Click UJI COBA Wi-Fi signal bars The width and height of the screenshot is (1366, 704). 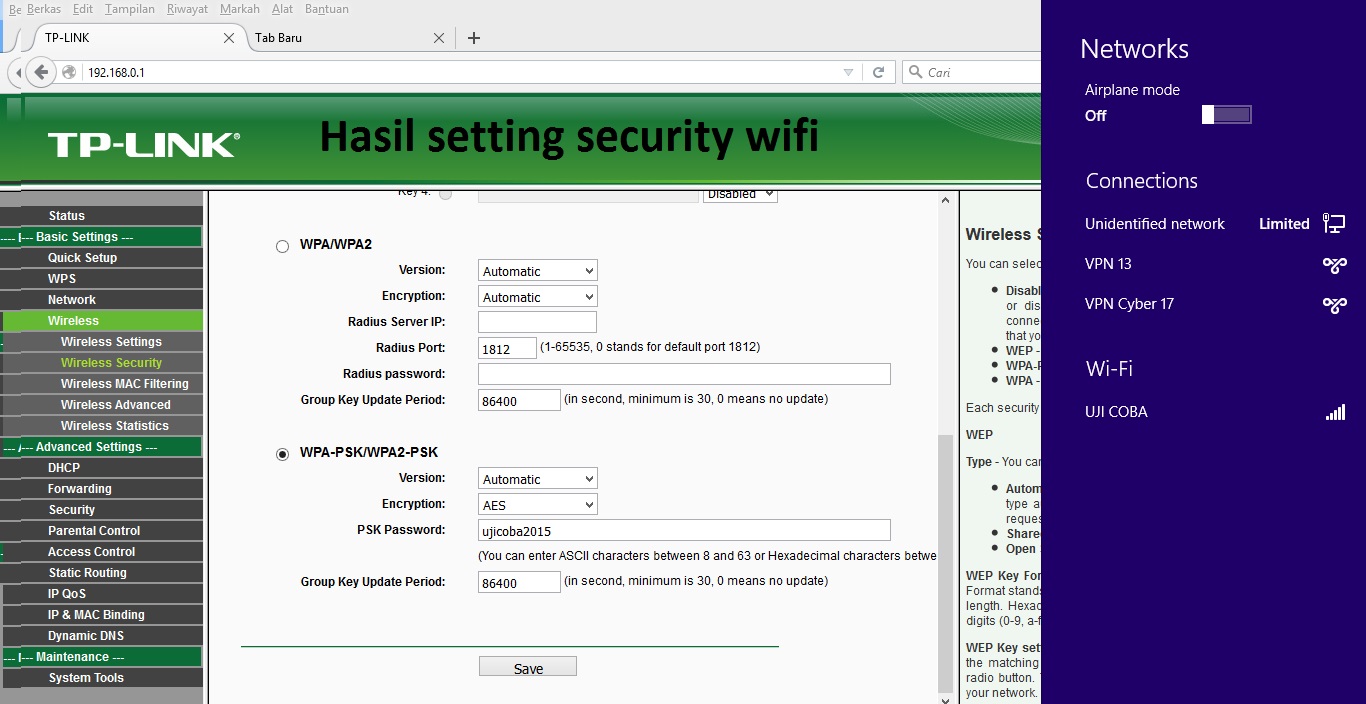1335,412
